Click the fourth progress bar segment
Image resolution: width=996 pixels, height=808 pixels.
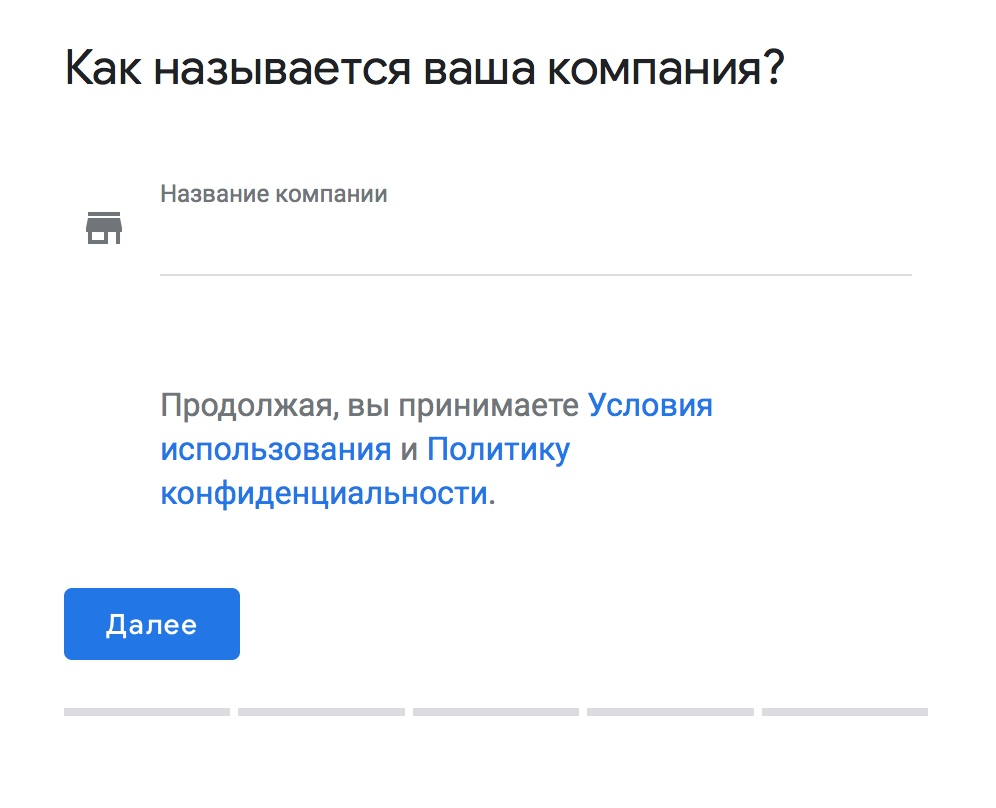670,712
